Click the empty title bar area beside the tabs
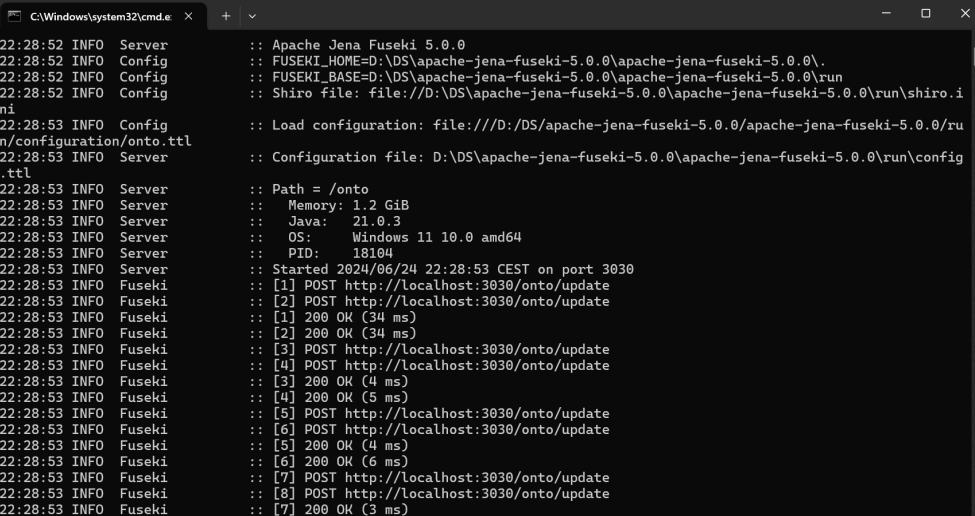This screenshot has height=516, width=975. 560,15
